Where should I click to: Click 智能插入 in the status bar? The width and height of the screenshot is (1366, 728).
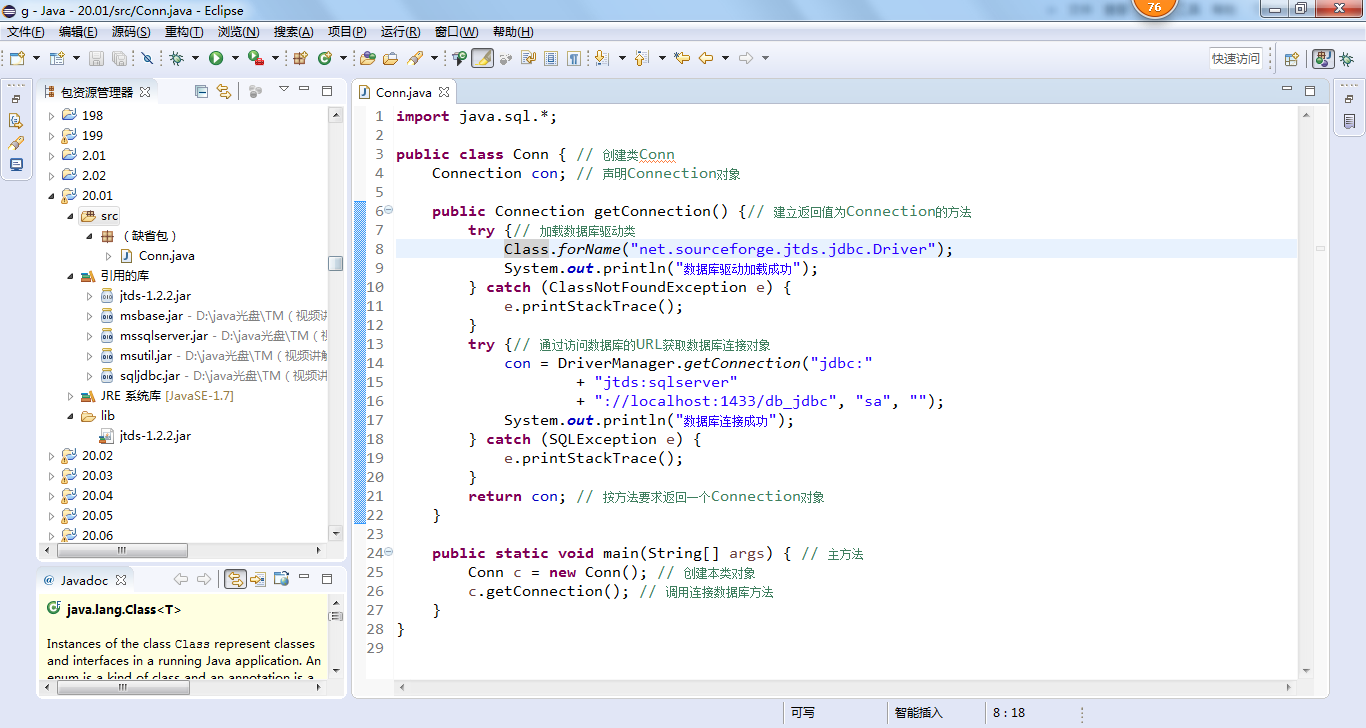pyautogui.click(x=918, y=713)
